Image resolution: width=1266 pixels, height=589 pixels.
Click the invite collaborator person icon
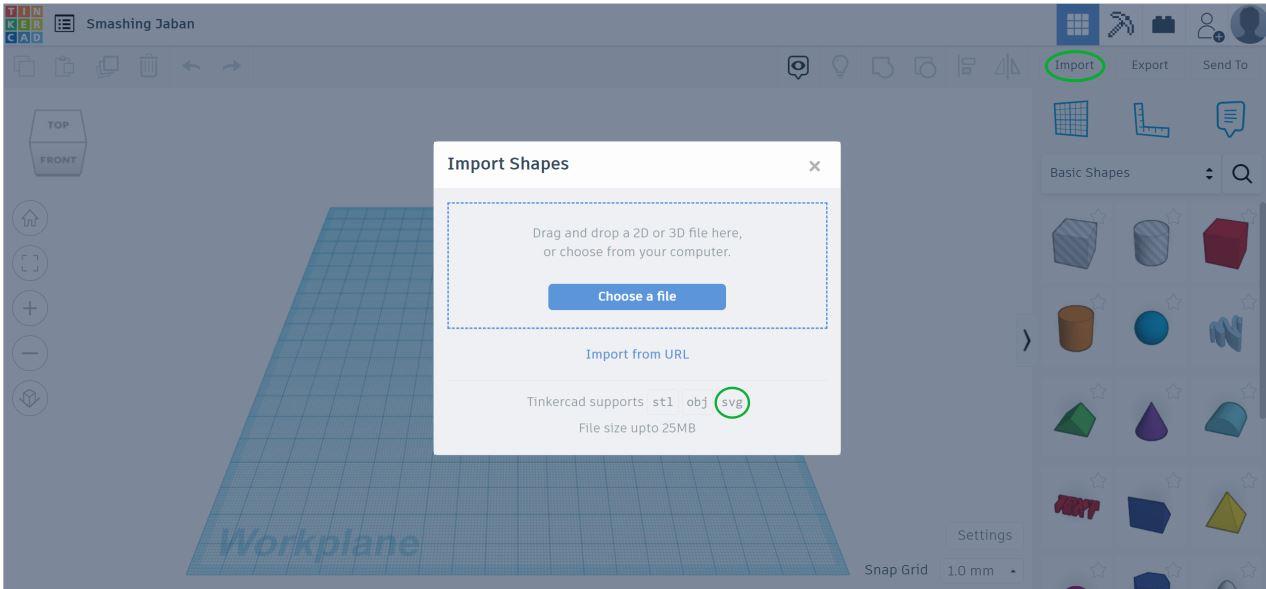coord(1211,25)
